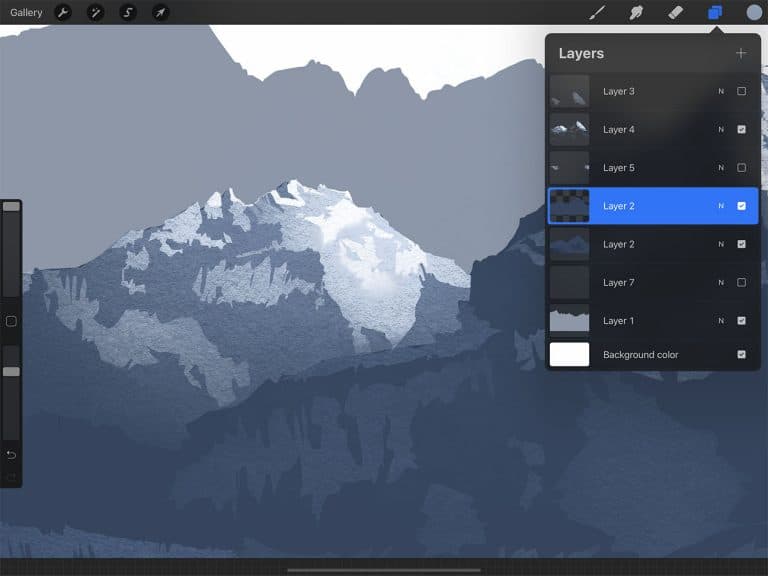The width and height of the screenshot is (768, 576).
Task: Select the Paint brush tool
Action: tap(597, 12)
